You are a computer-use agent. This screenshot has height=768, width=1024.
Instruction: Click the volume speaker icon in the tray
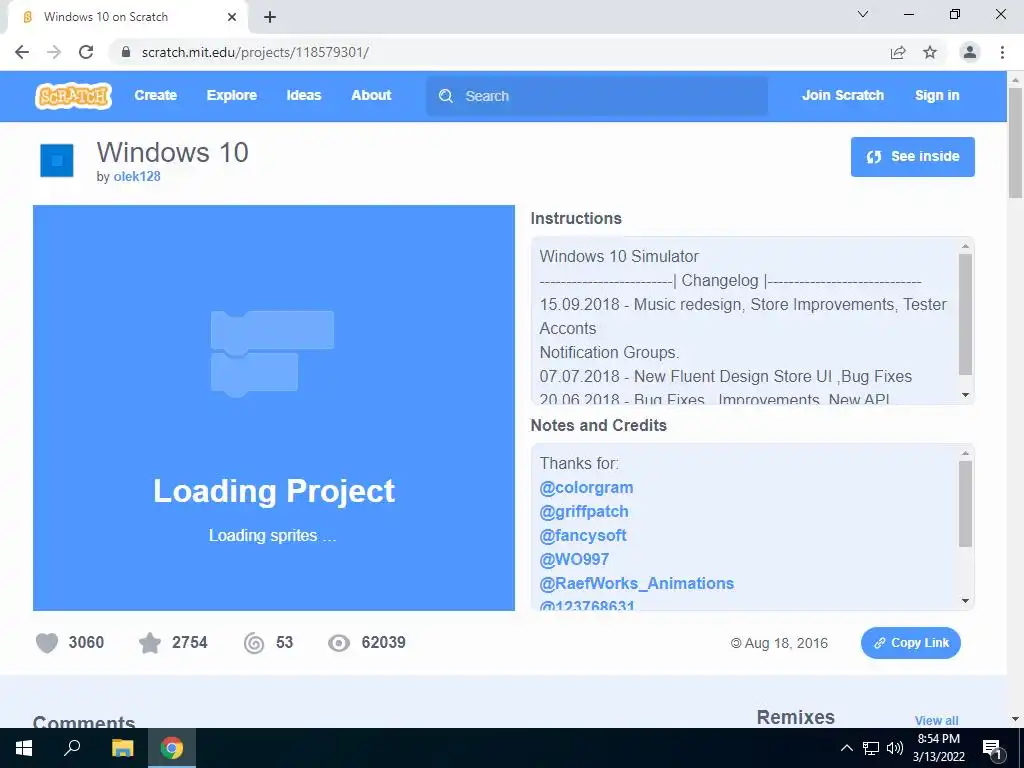point(895,748)
